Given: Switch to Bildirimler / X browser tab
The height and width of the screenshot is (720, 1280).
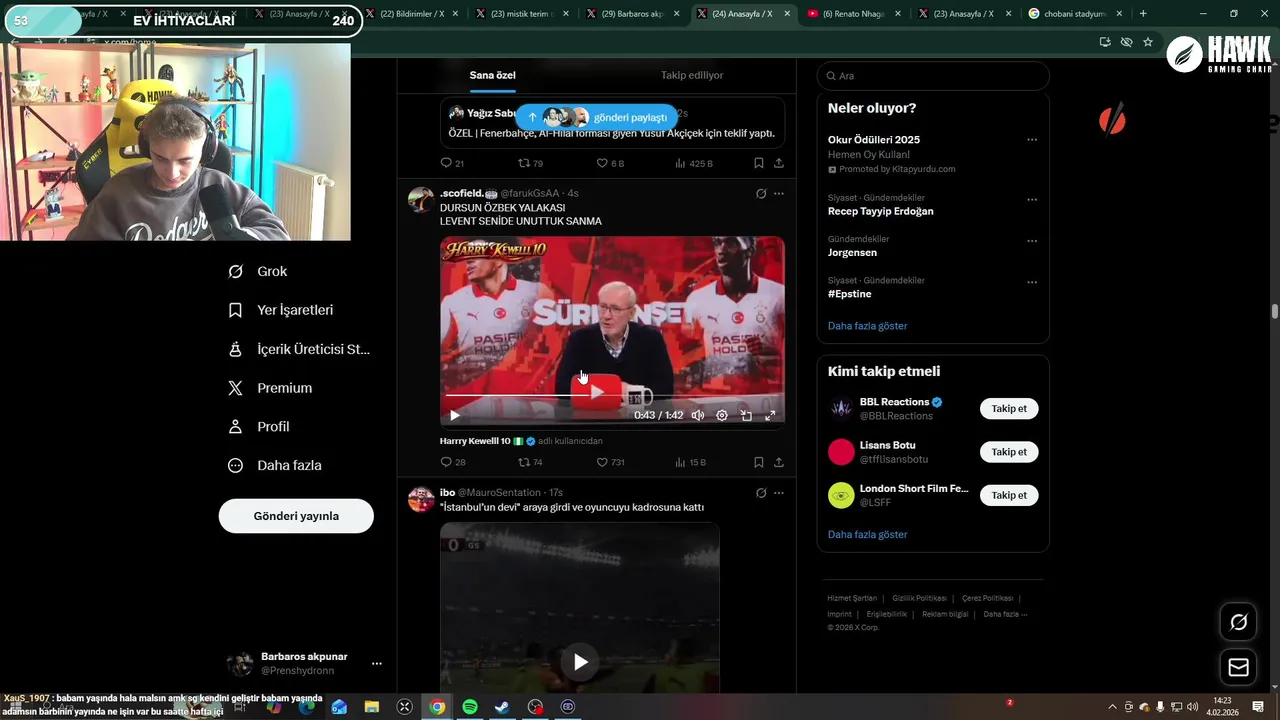Looking at the screenshot, I should pyautogui.click(x=412, y=14).
